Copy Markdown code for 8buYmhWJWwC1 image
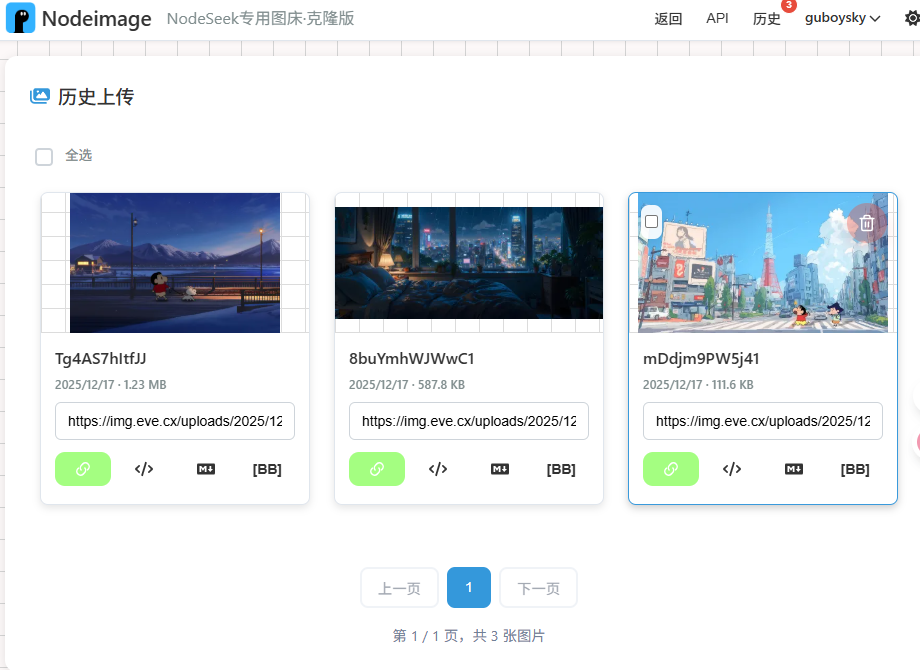This screenshot has height=670, width=920. tap(500, 469)
